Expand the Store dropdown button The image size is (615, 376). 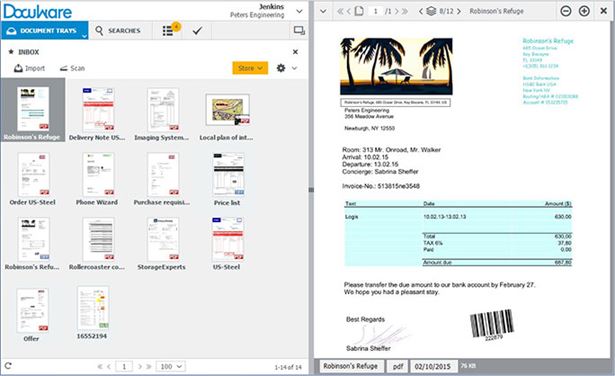250,68
